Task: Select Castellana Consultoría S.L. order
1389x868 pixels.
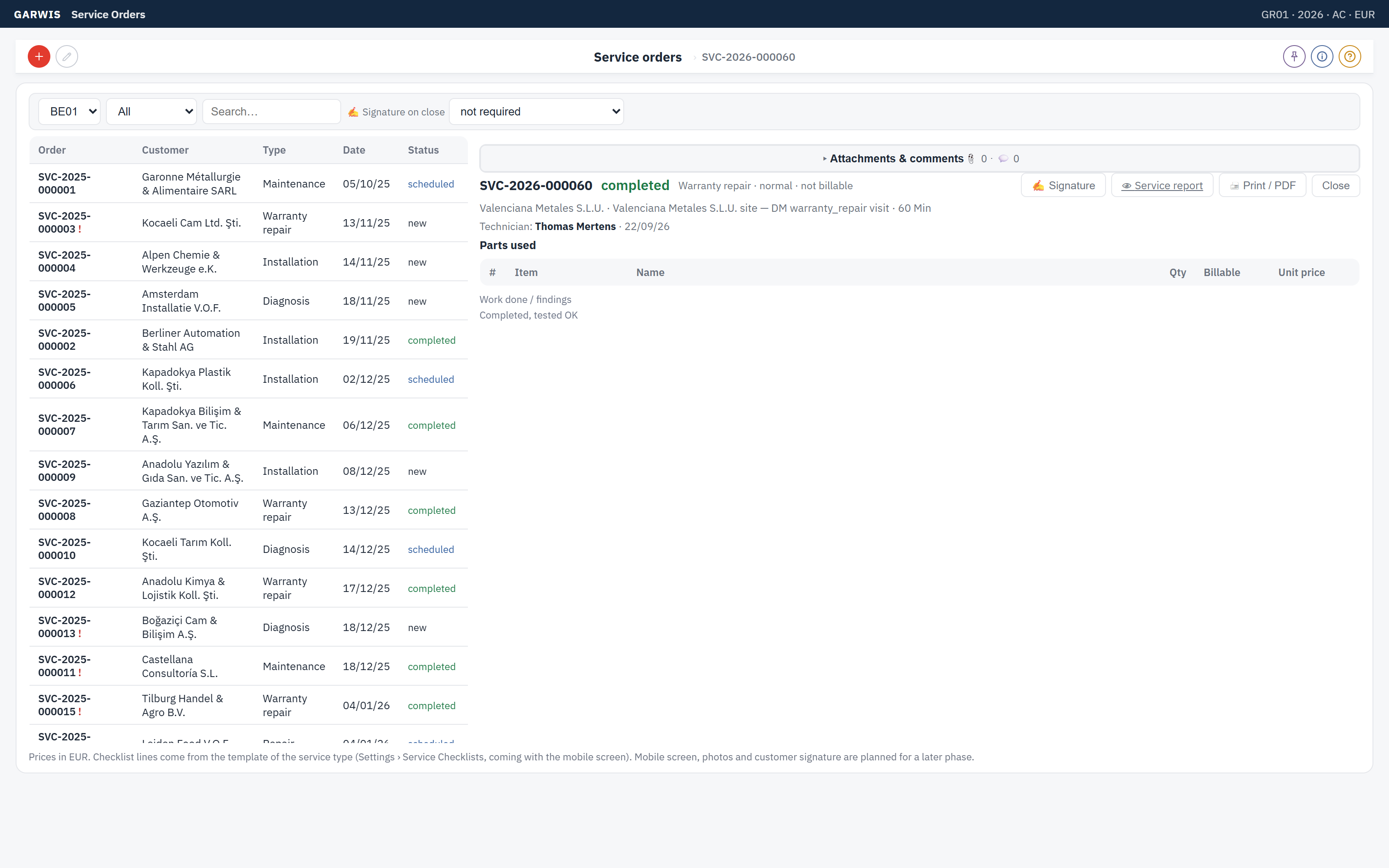Action: [x=249, y=666]
